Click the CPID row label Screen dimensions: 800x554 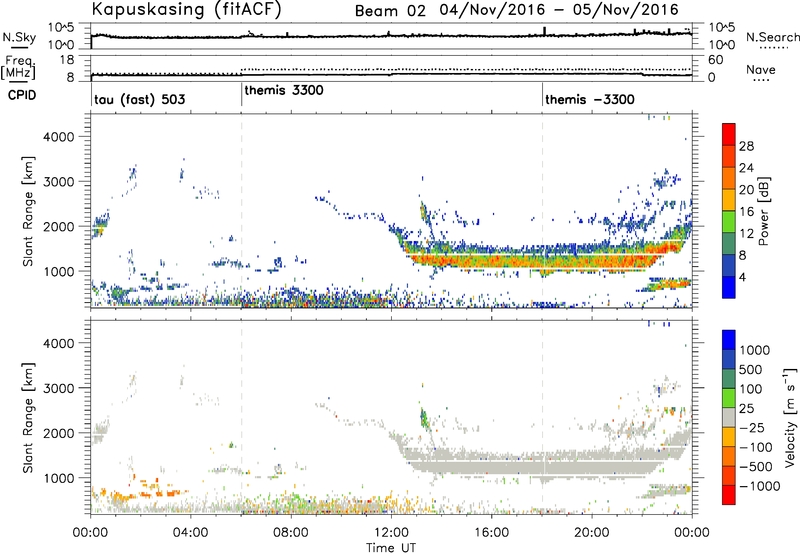pos(22,95)
